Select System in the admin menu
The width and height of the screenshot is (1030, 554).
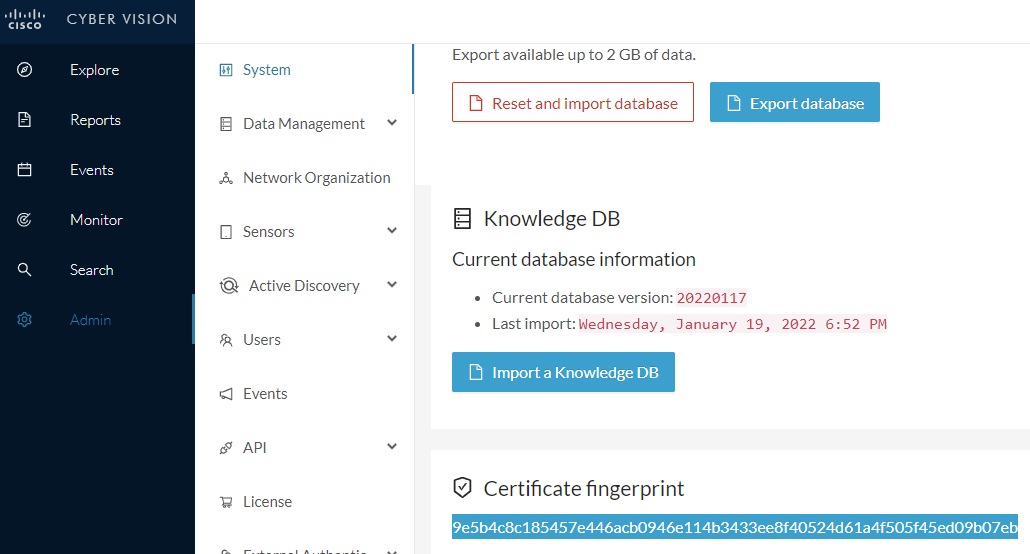click(x=267, y=70)
